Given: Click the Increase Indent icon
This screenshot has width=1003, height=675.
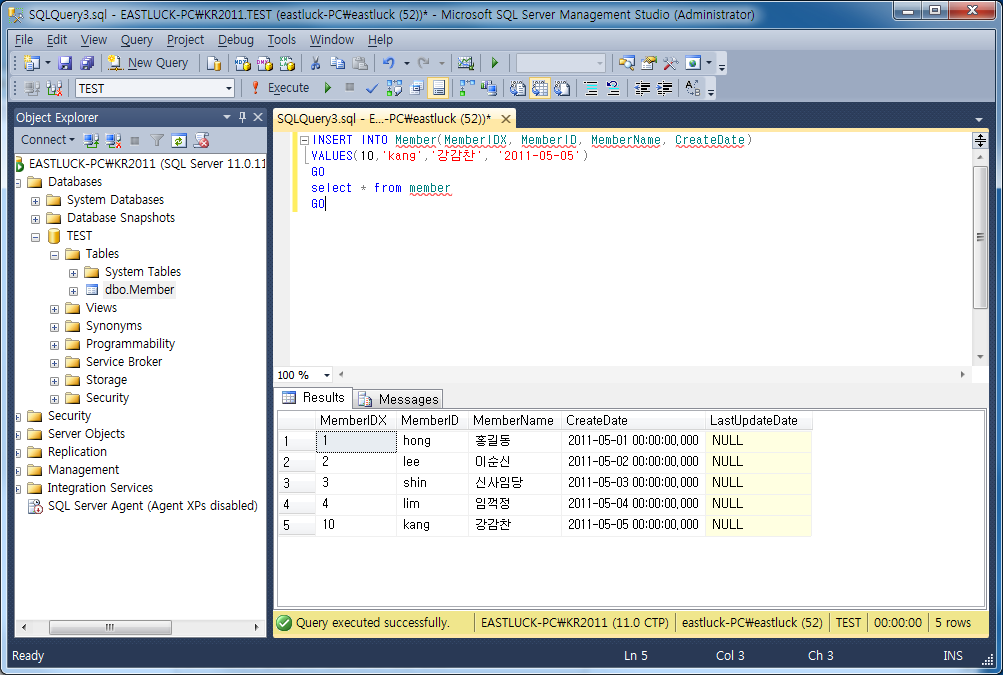Looking at the screenshot, I should 665,88.
